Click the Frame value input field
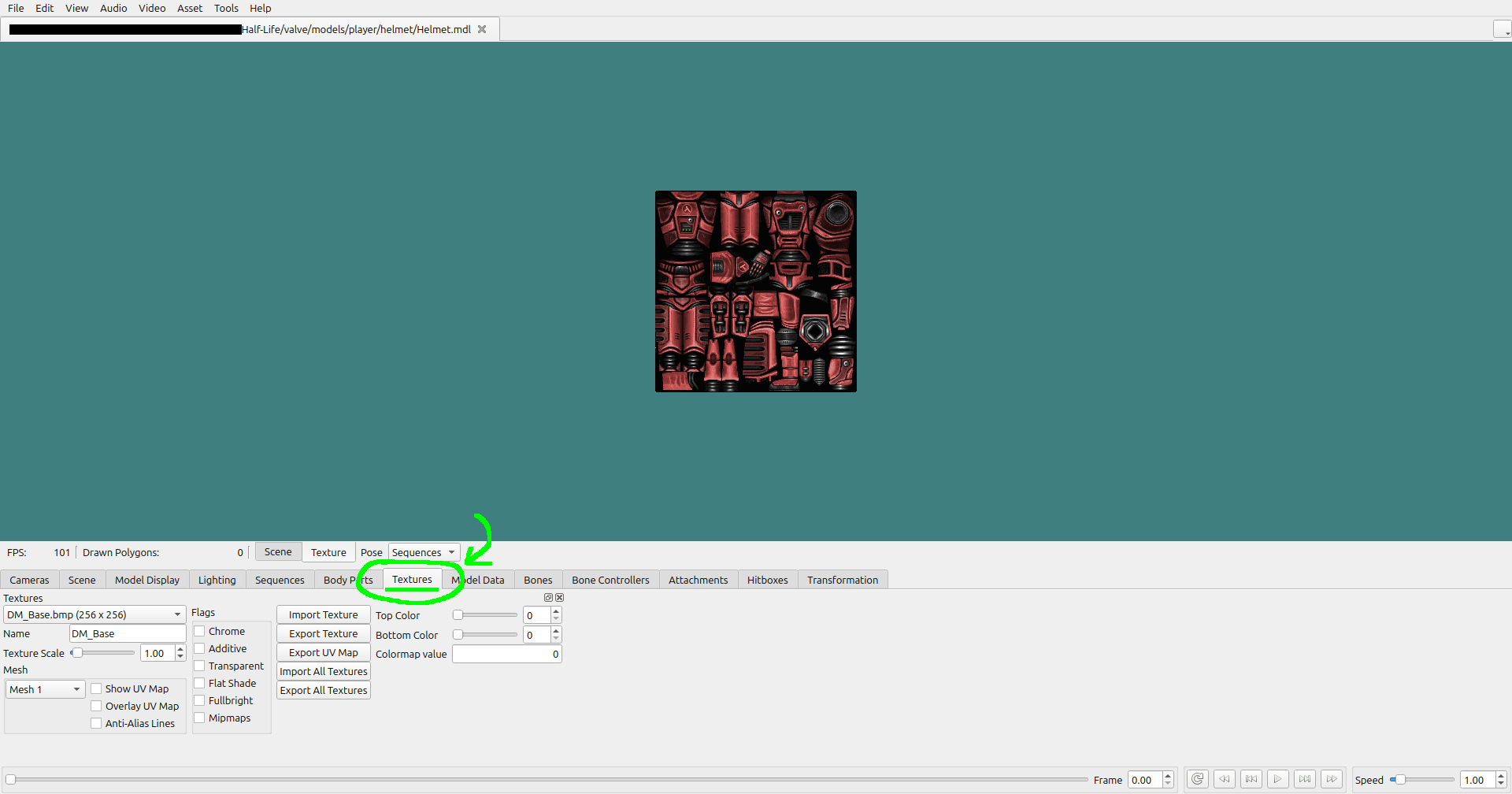Image resolution: width=1512 pixels, height=794 pixels. (x=1146, y=779)
